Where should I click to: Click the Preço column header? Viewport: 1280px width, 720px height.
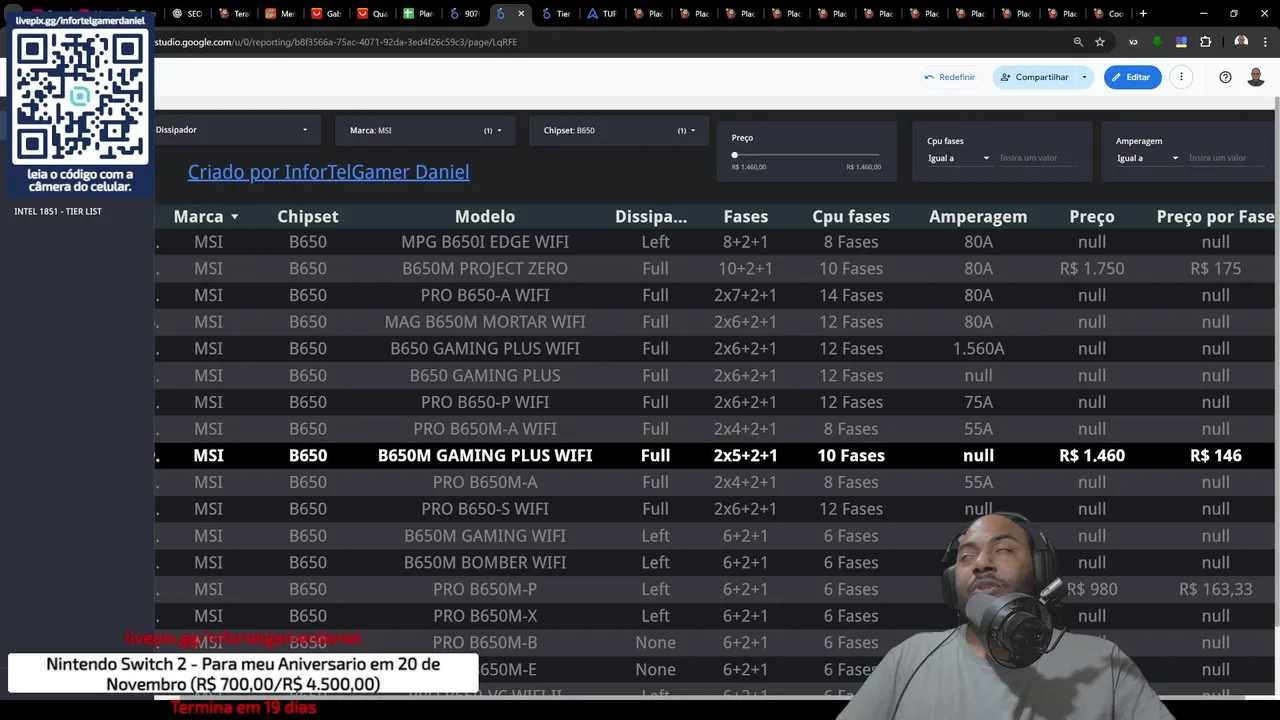pos(1092,216)
